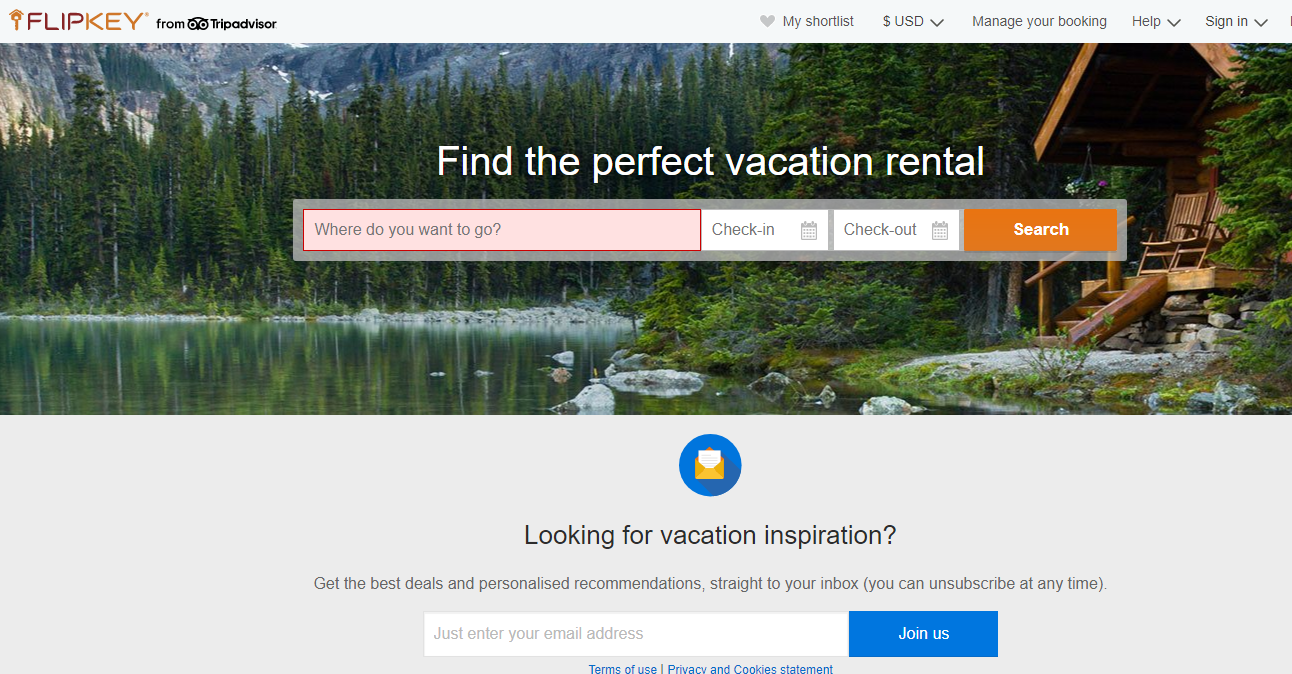Click the FlipKey logo

(x=79, y=21)
